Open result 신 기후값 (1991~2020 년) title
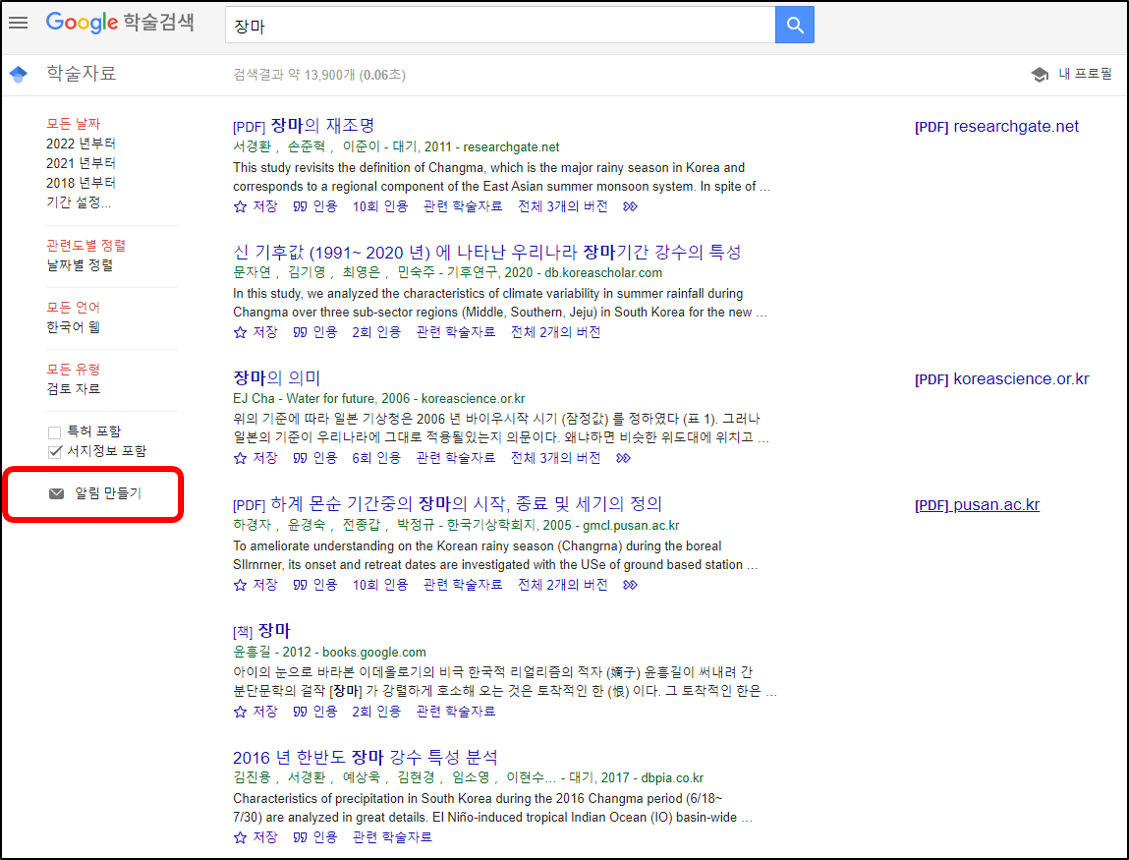Screen dimensions: 1129x860 (x=487, y=252)
